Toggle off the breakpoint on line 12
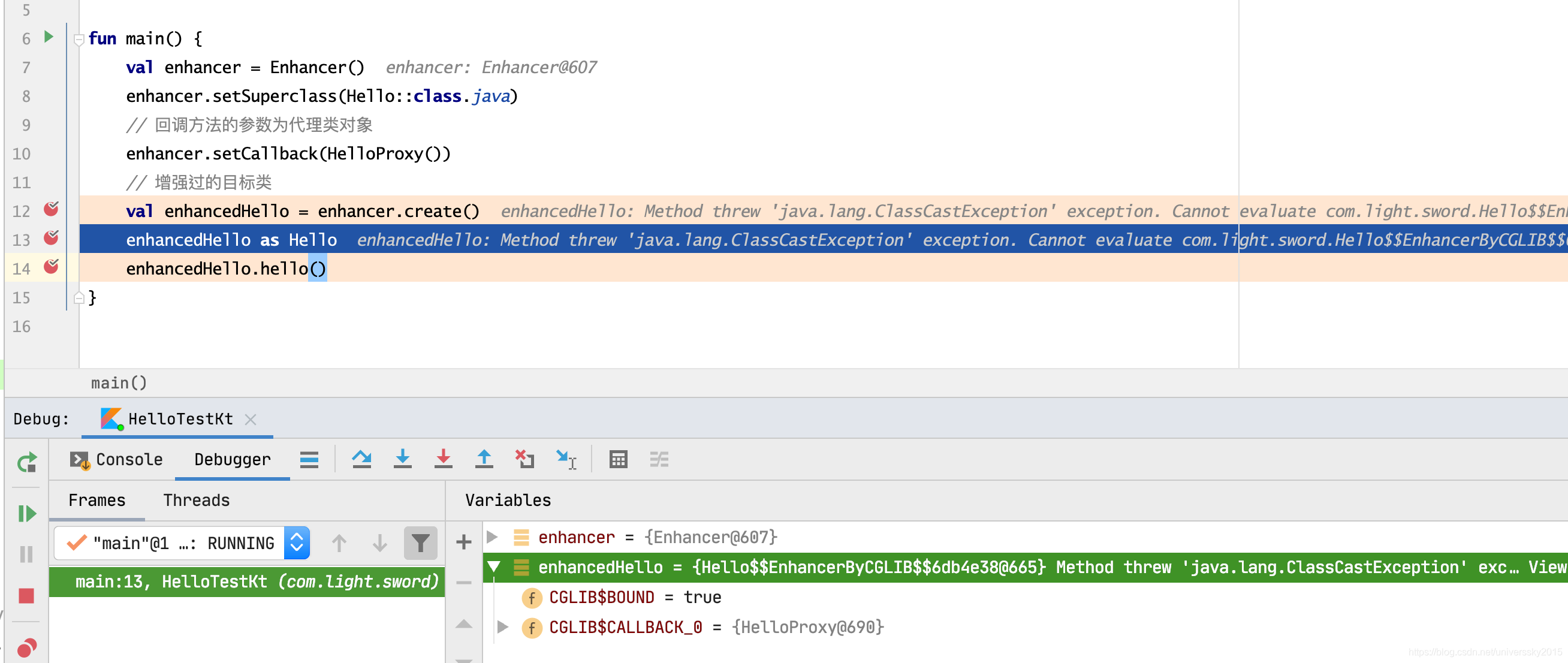 tap(52, 209)
